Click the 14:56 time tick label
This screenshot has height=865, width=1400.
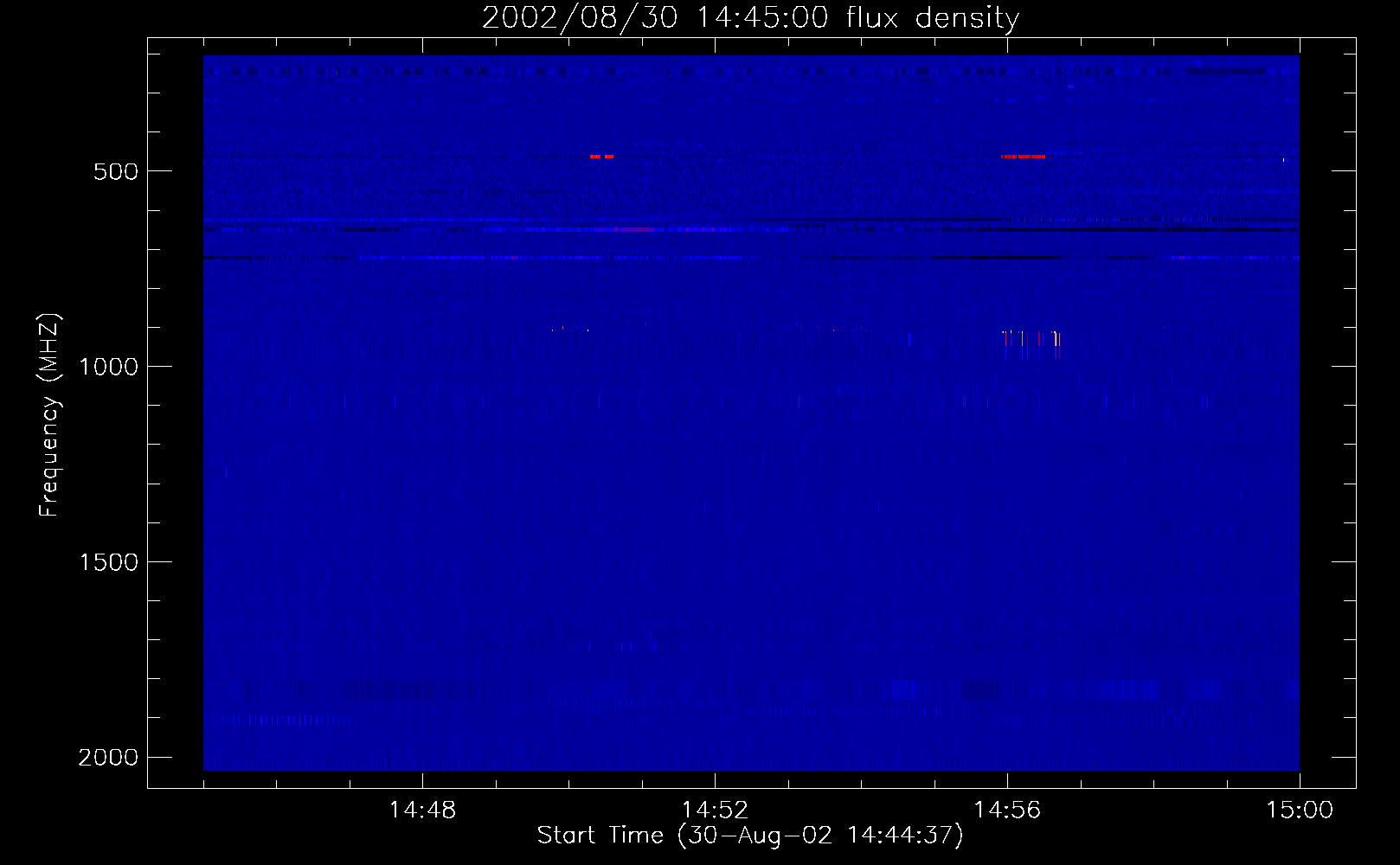[1007, 811]
